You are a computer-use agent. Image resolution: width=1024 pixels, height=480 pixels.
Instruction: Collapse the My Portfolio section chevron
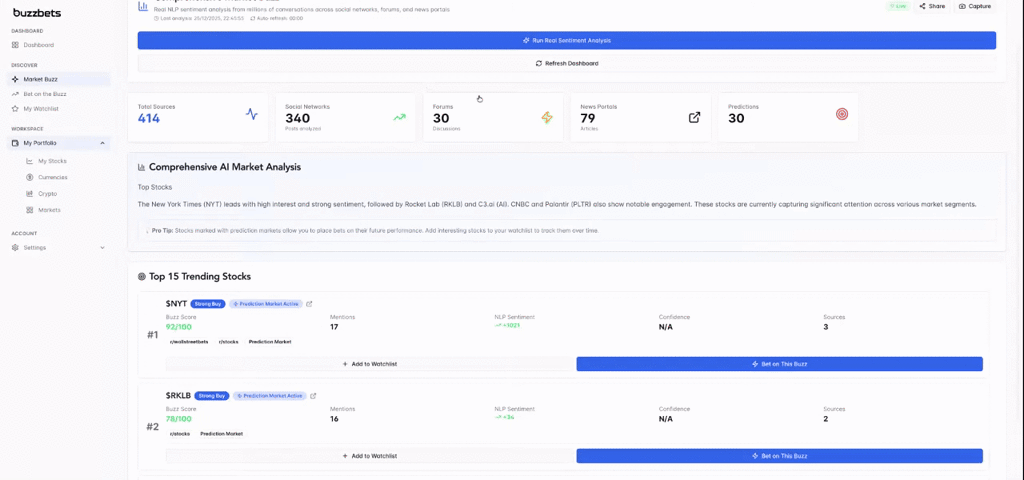pos(103,143)
